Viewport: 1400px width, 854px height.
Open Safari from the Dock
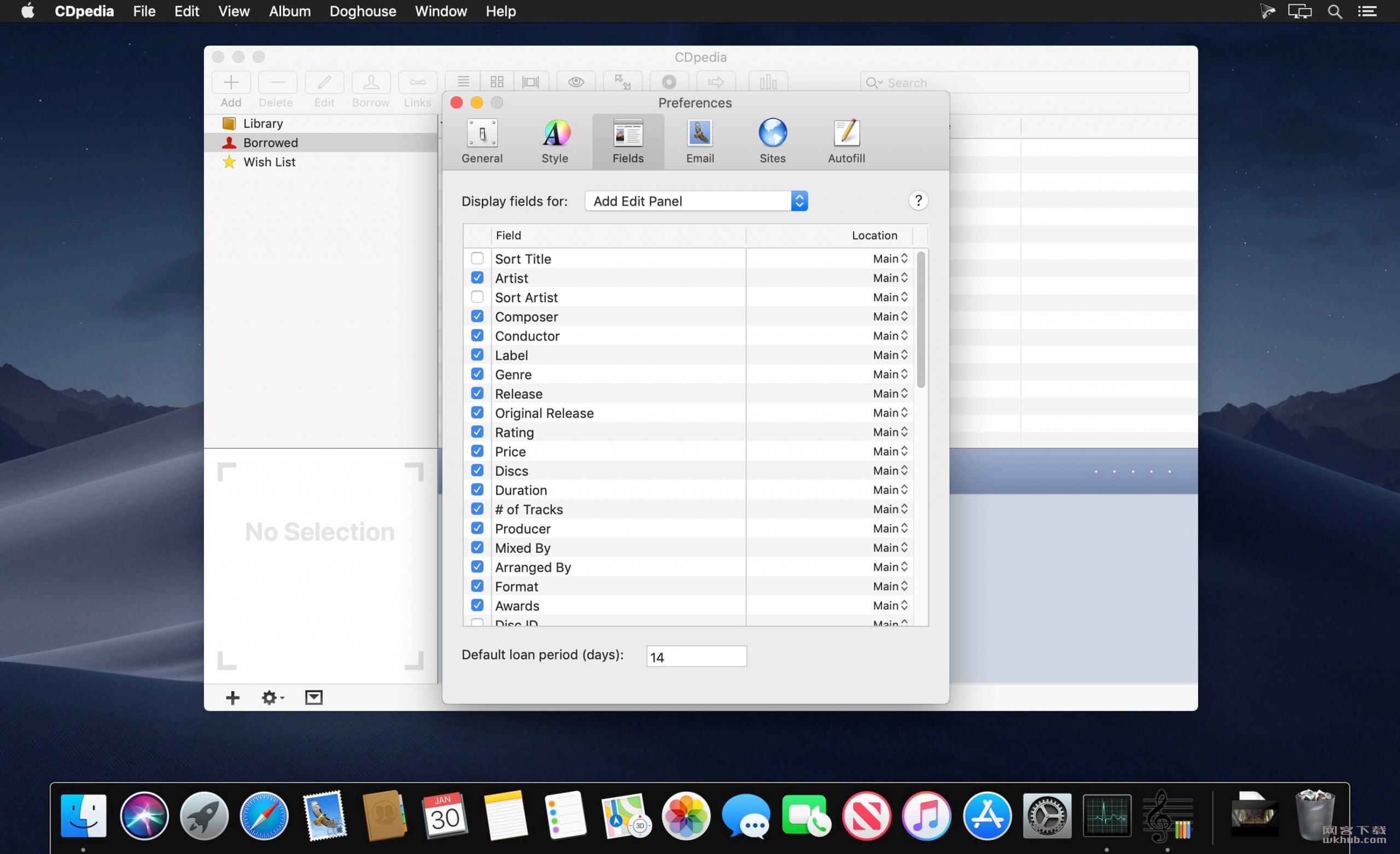pyautogui.click(x=264, y=816)
